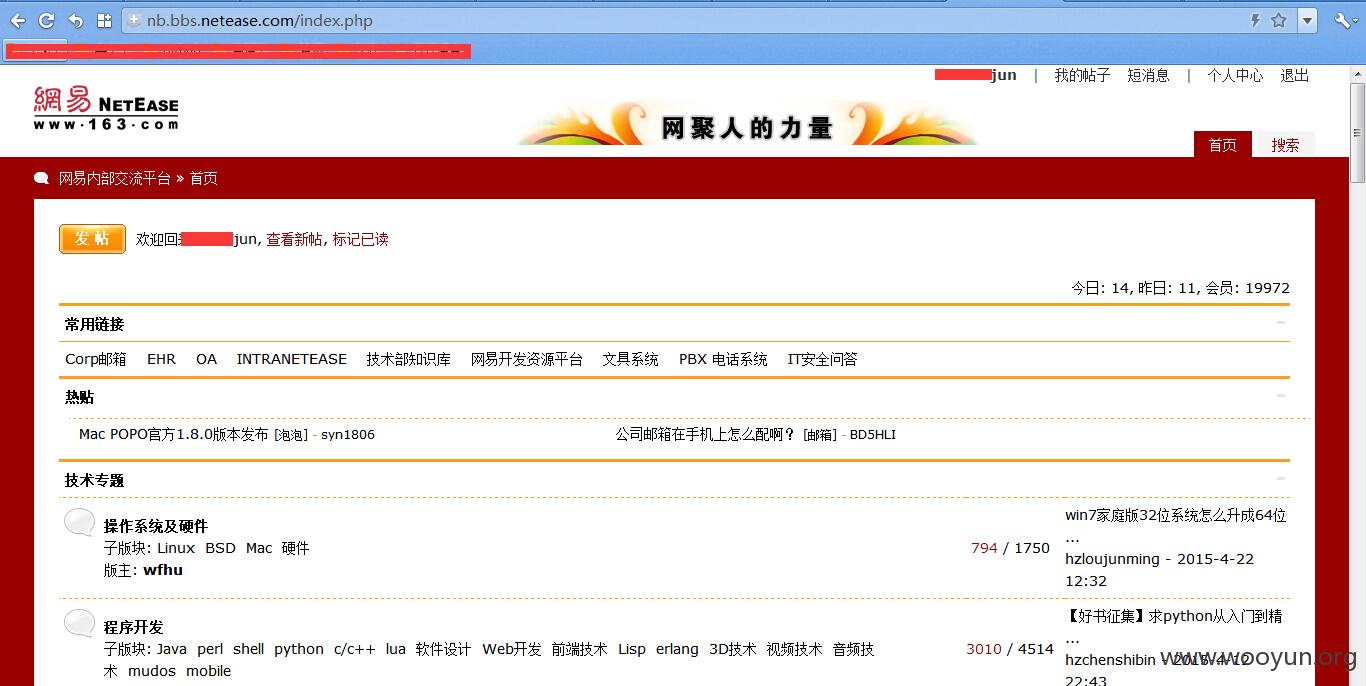1366x686 pixels.
Task: Click forum icon beside 程序开发
Action: coord(80,623)
